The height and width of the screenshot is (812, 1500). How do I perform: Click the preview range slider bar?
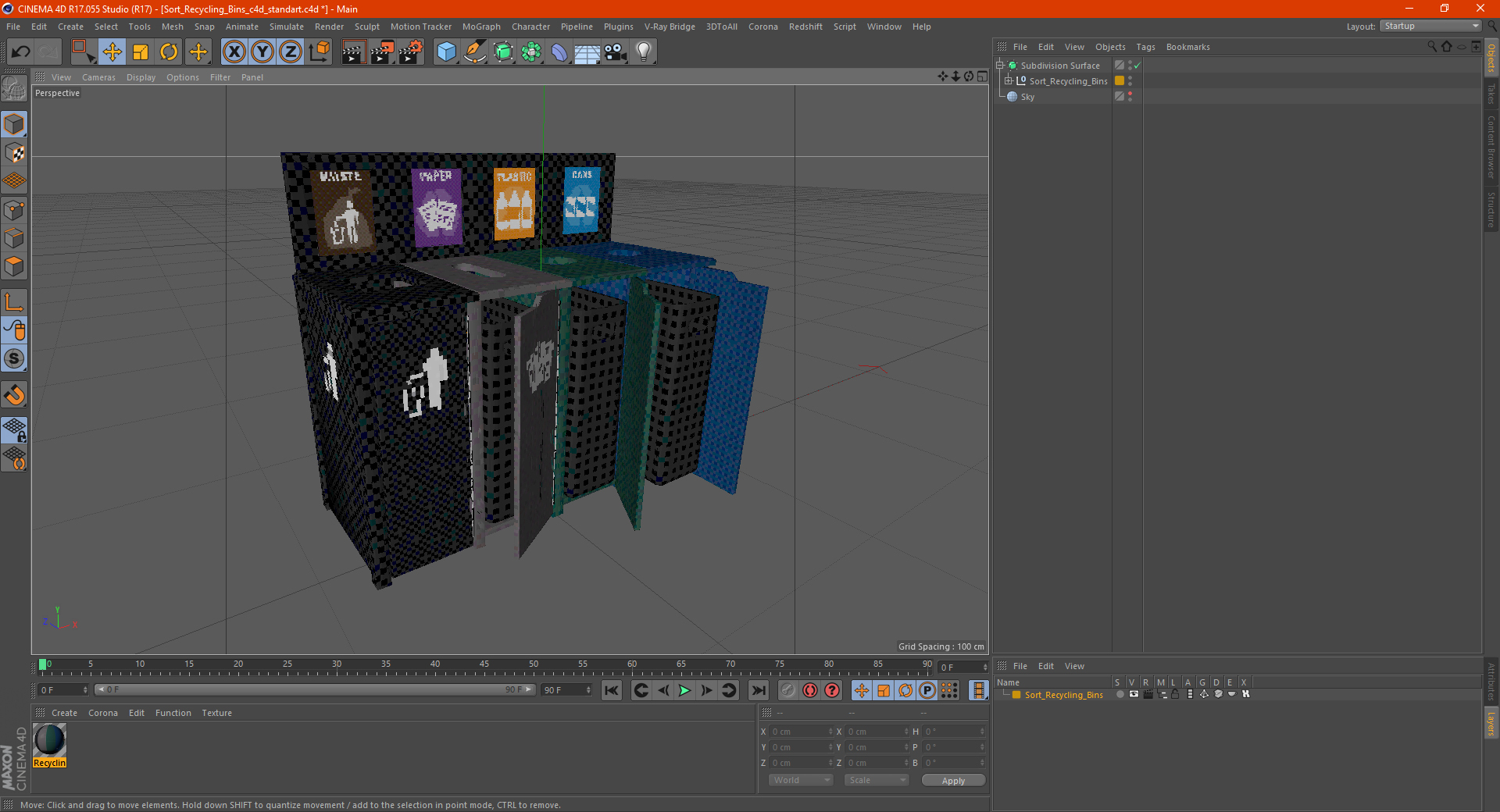[x=314, y=689]
